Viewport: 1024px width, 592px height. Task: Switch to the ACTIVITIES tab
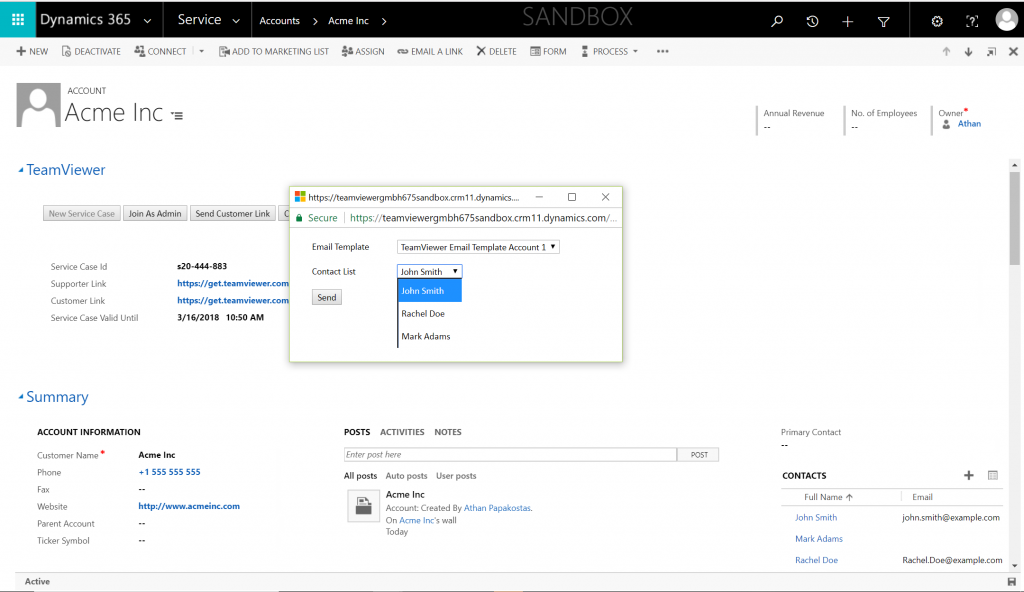click(x=402, y=432)
